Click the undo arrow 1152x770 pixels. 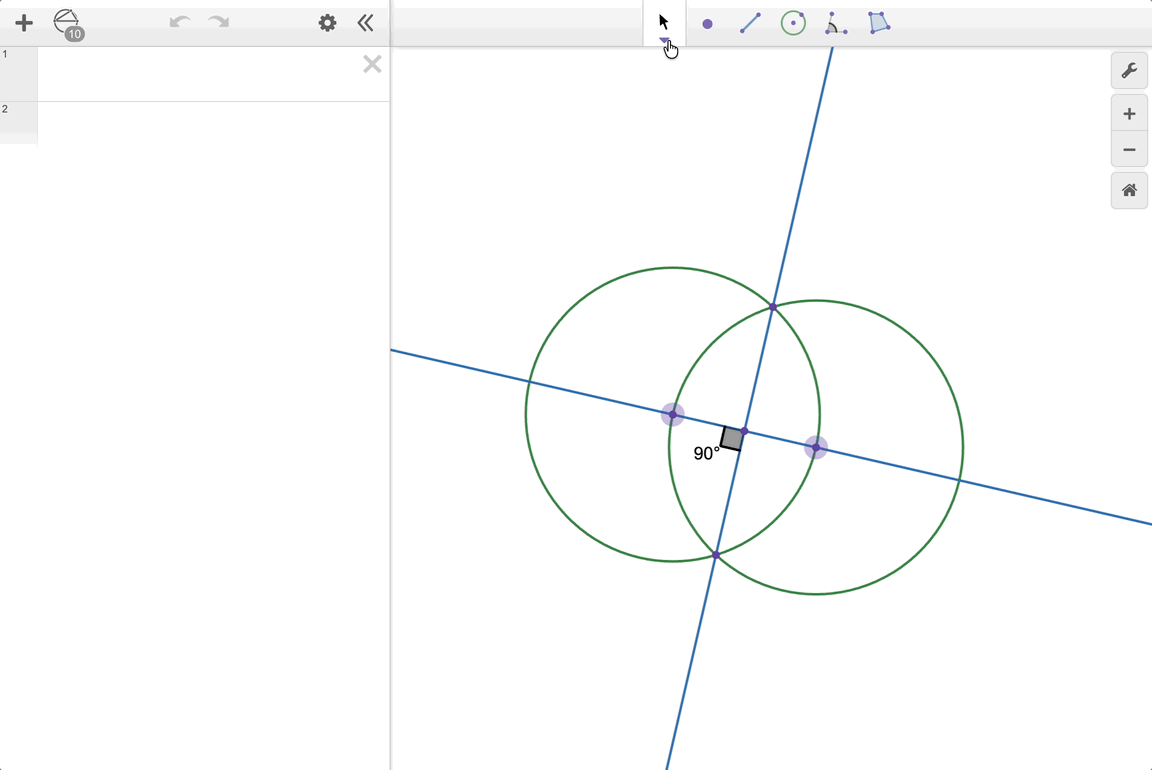pos(179,22)
